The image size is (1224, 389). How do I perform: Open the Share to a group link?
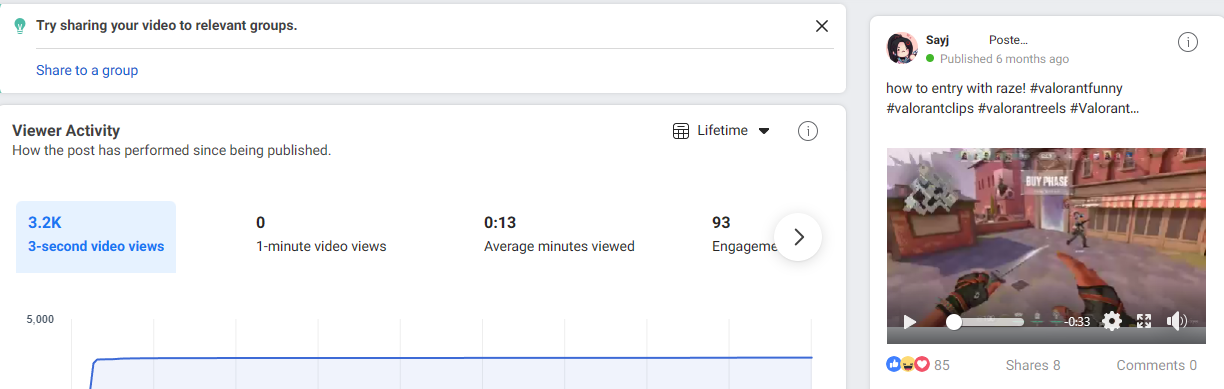(87, 70)
